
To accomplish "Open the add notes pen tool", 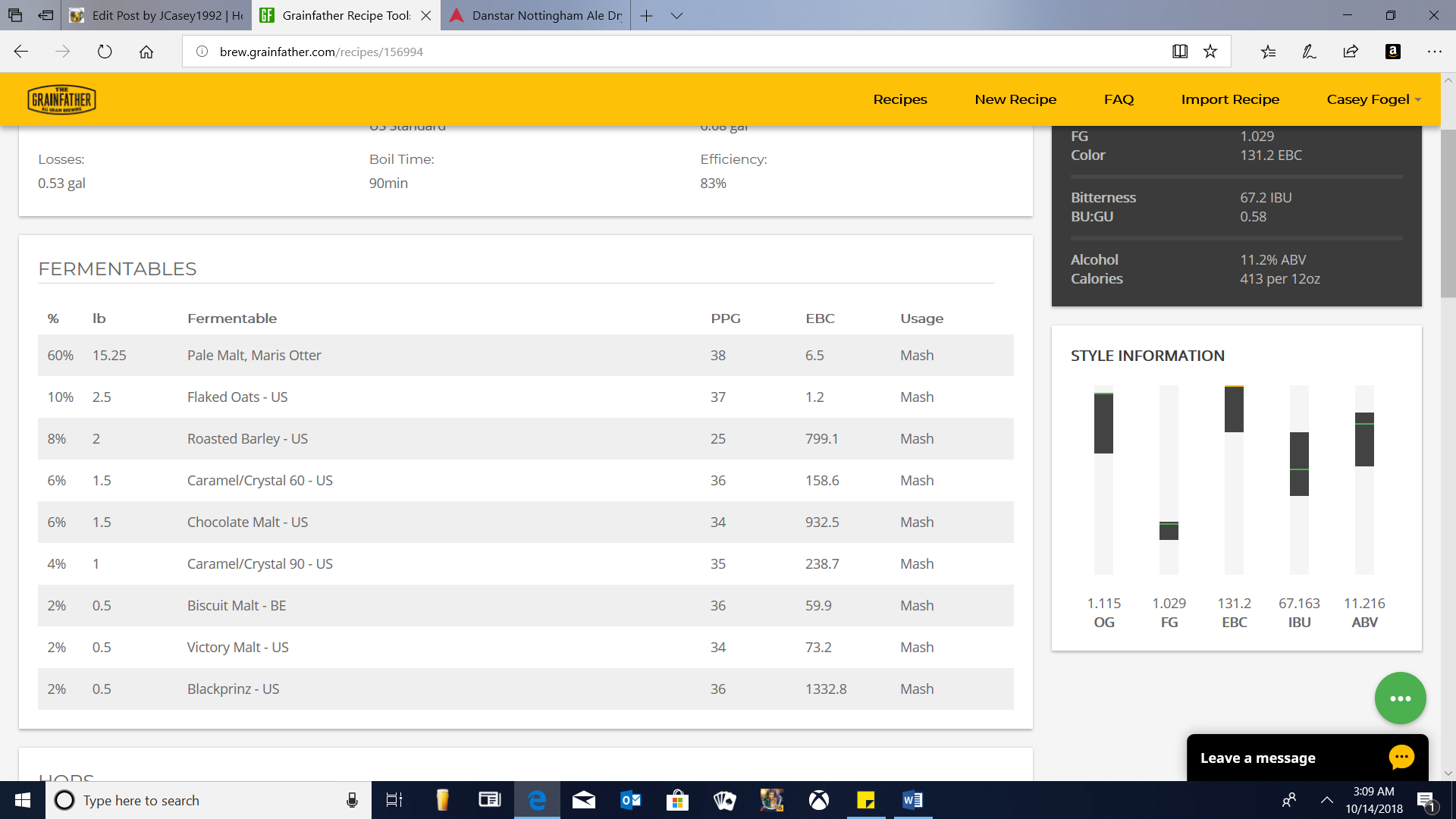I will point(1309,52).
